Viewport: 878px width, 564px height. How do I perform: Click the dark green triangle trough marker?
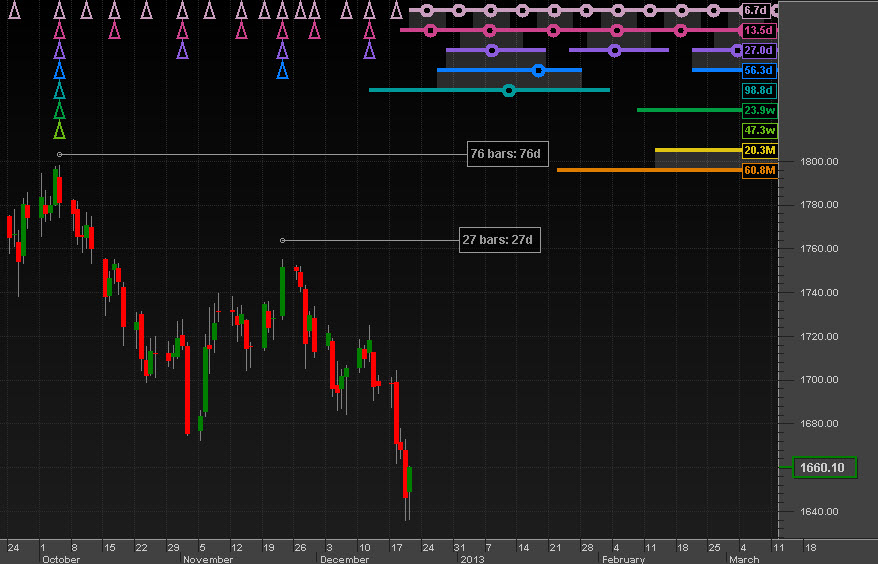(59, 111)
